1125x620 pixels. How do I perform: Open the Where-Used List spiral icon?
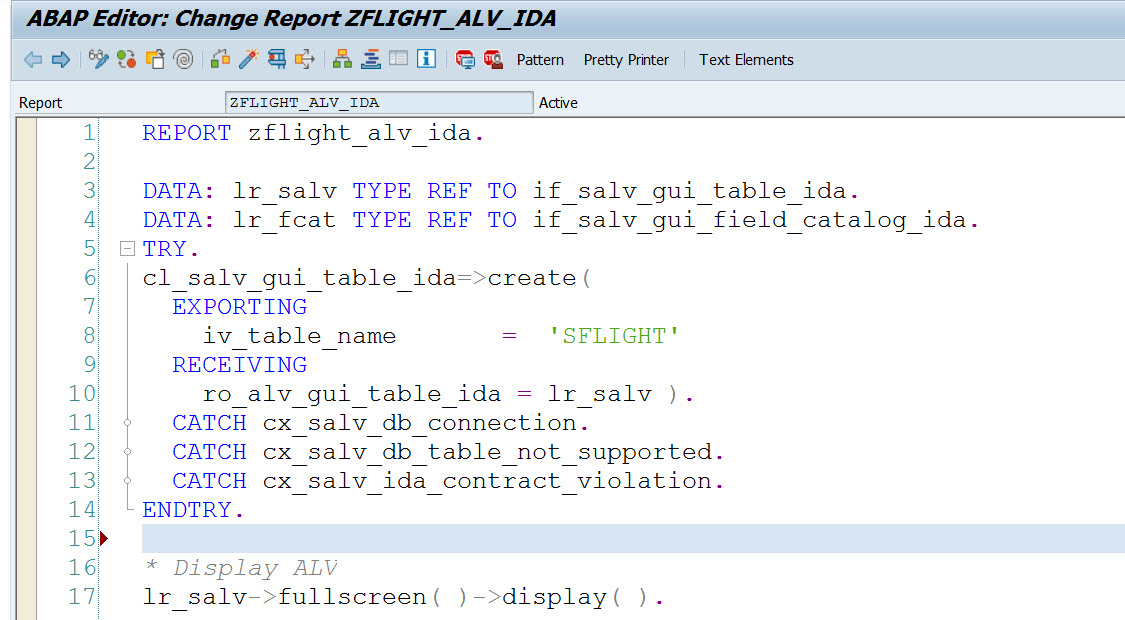click(x=183, y=59)
